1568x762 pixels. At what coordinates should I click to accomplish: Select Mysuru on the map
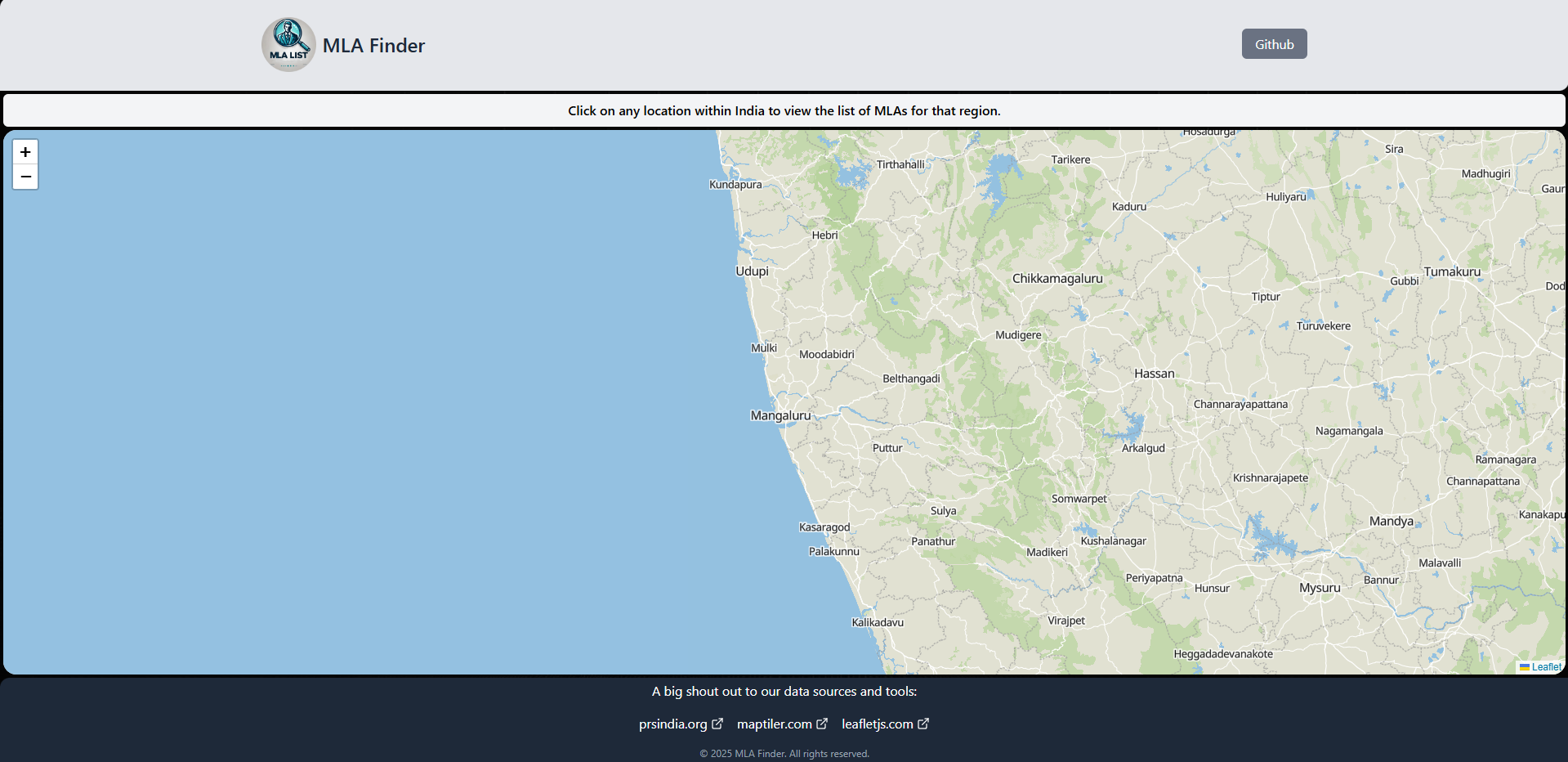(x=1320, y=587)
